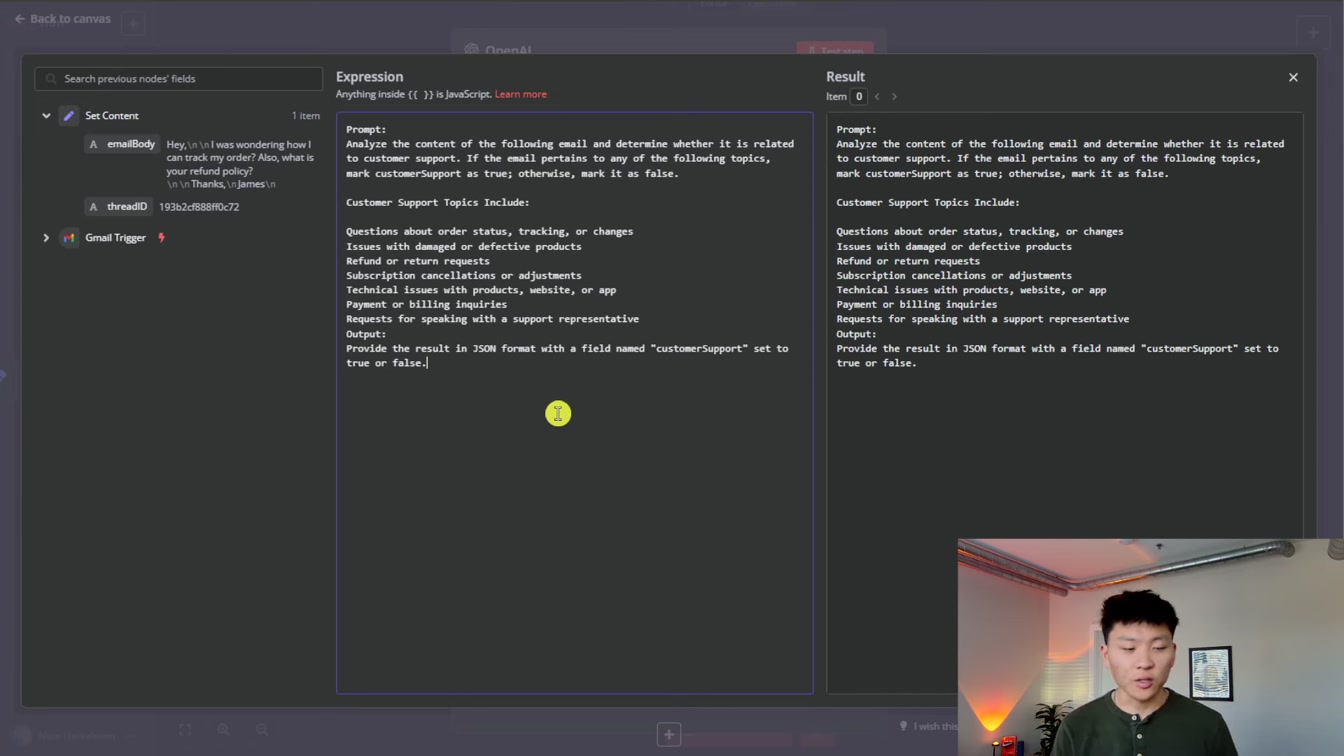Click the fit-to-view icon
This screenshot has height=756, width=1344.
185,731
